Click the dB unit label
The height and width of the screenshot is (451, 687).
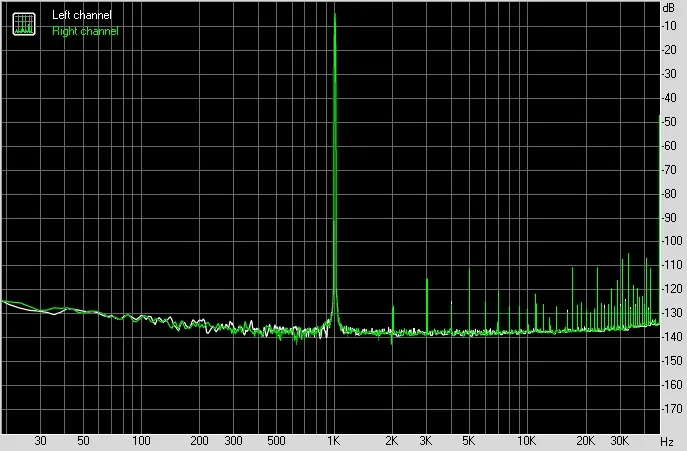[669, 8]
